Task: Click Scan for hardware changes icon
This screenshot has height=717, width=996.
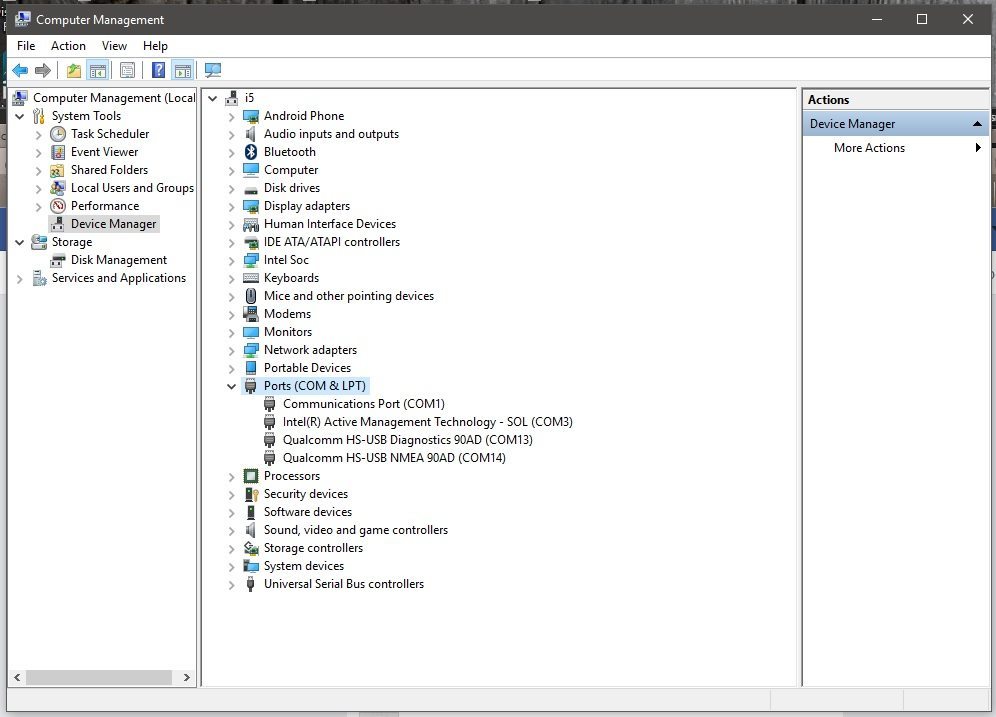Action: 212,70
